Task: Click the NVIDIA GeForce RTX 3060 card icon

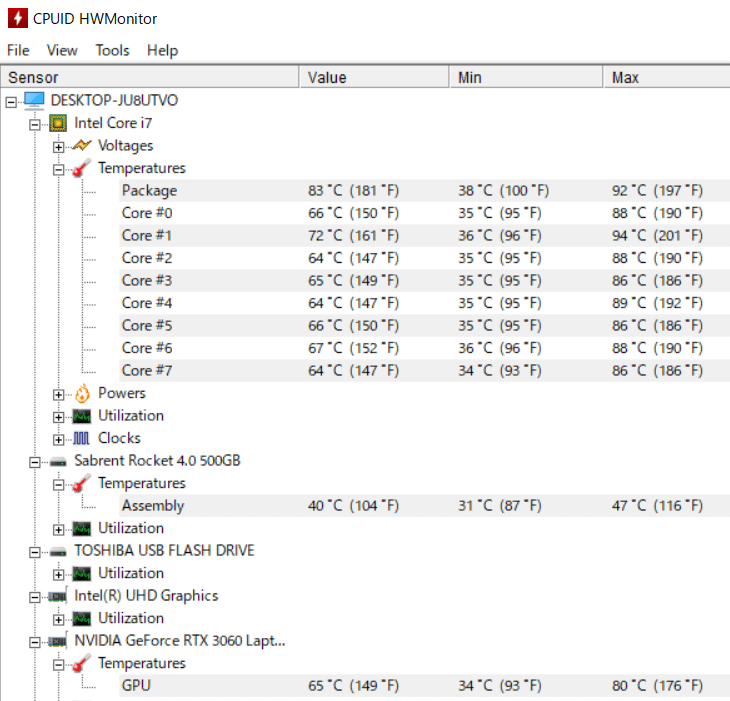Action: 58,641
